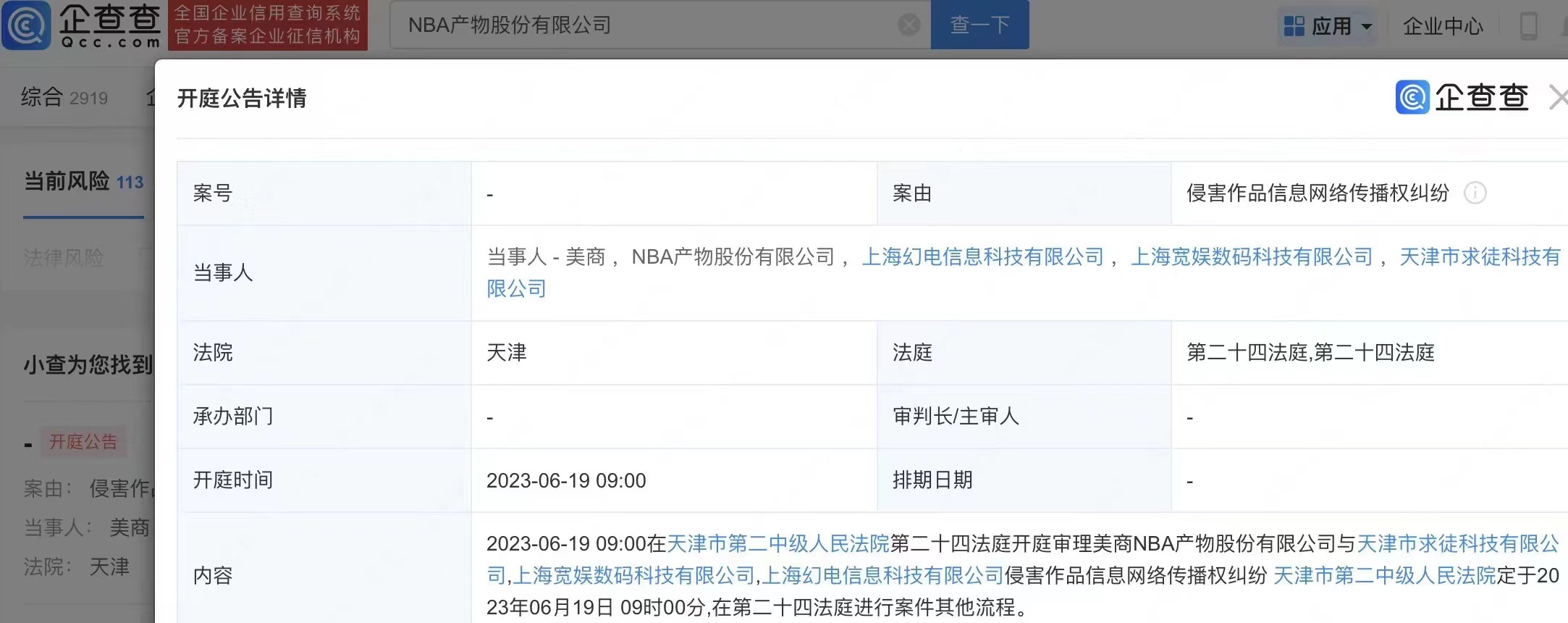Open 天津市求徒科技有限公司 link in 当事人 row
The width and height of the screenshot is (1568, 623).
[1480, 256]
